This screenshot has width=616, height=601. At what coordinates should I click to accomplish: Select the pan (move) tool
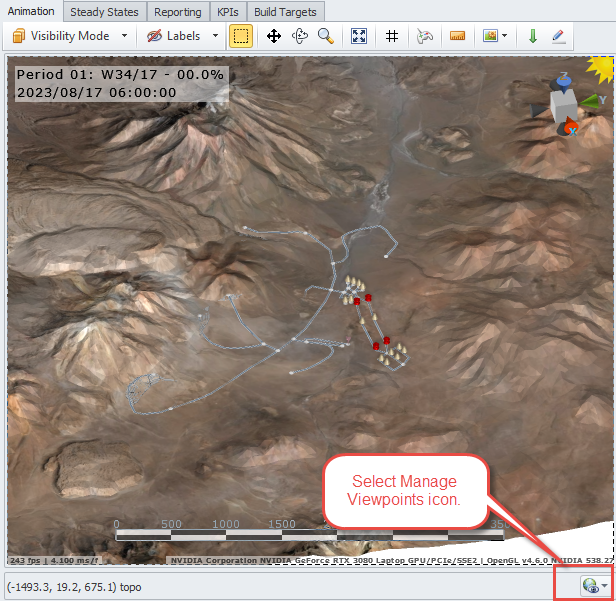coord(274,36)
